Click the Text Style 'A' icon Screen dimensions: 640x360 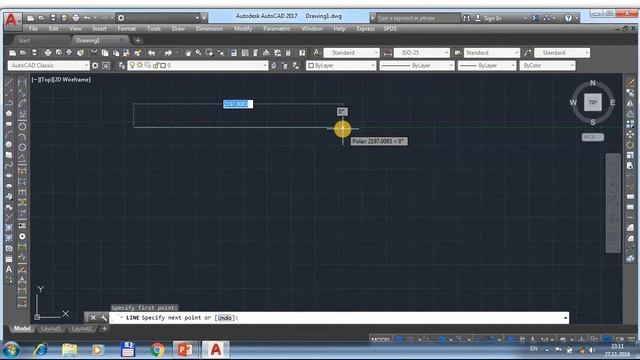click(x=317, y=53)
